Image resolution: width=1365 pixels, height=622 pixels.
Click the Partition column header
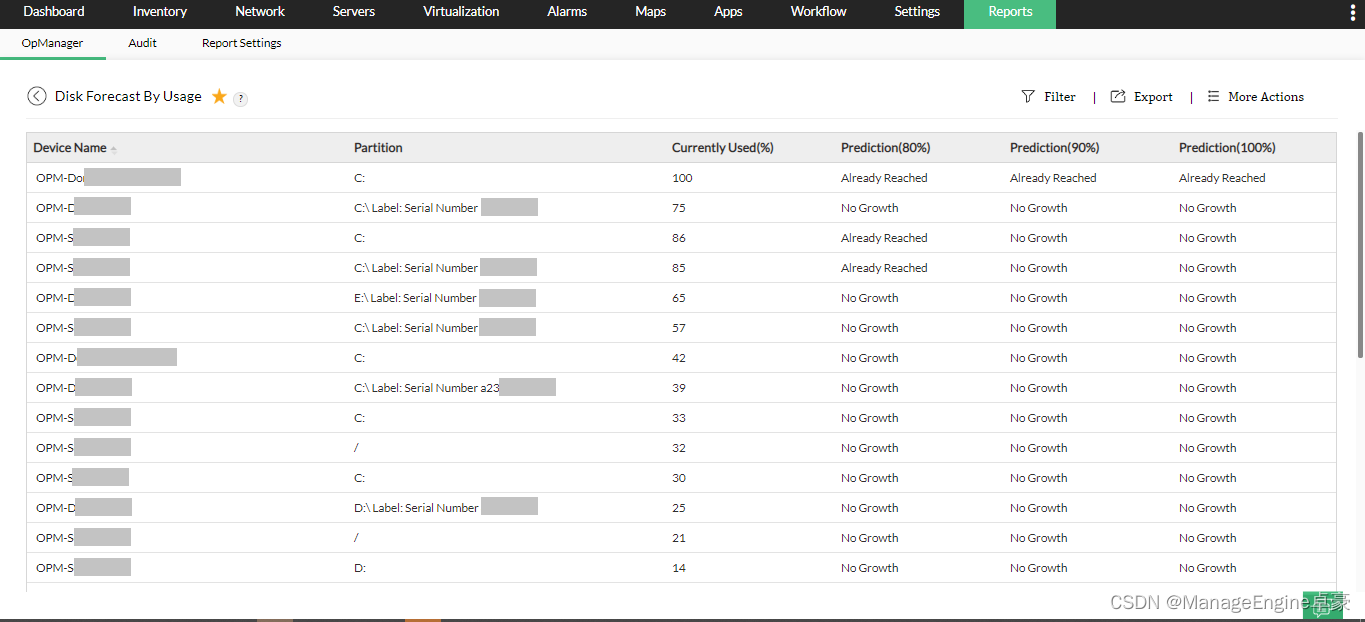click(378, 148)
